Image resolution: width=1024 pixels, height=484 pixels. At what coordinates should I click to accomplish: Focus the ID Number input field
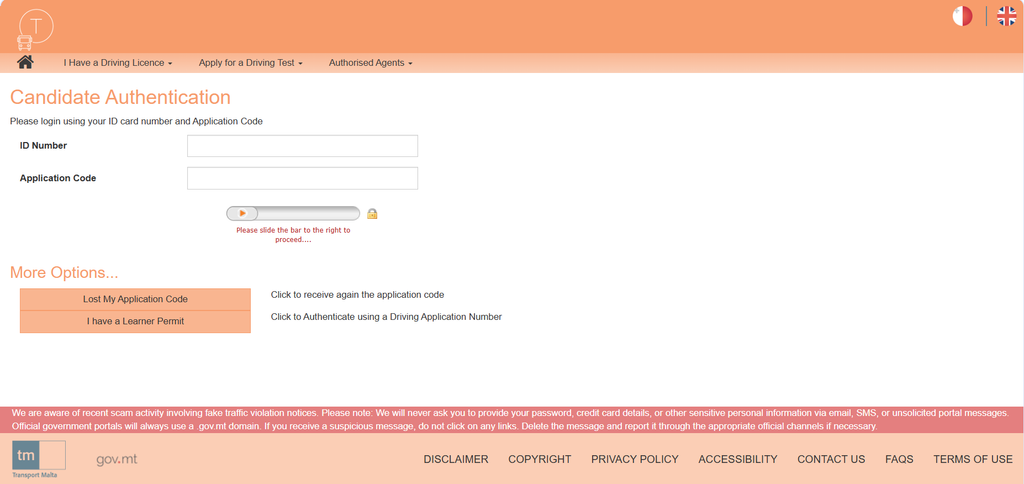click(x=302, y=146)
